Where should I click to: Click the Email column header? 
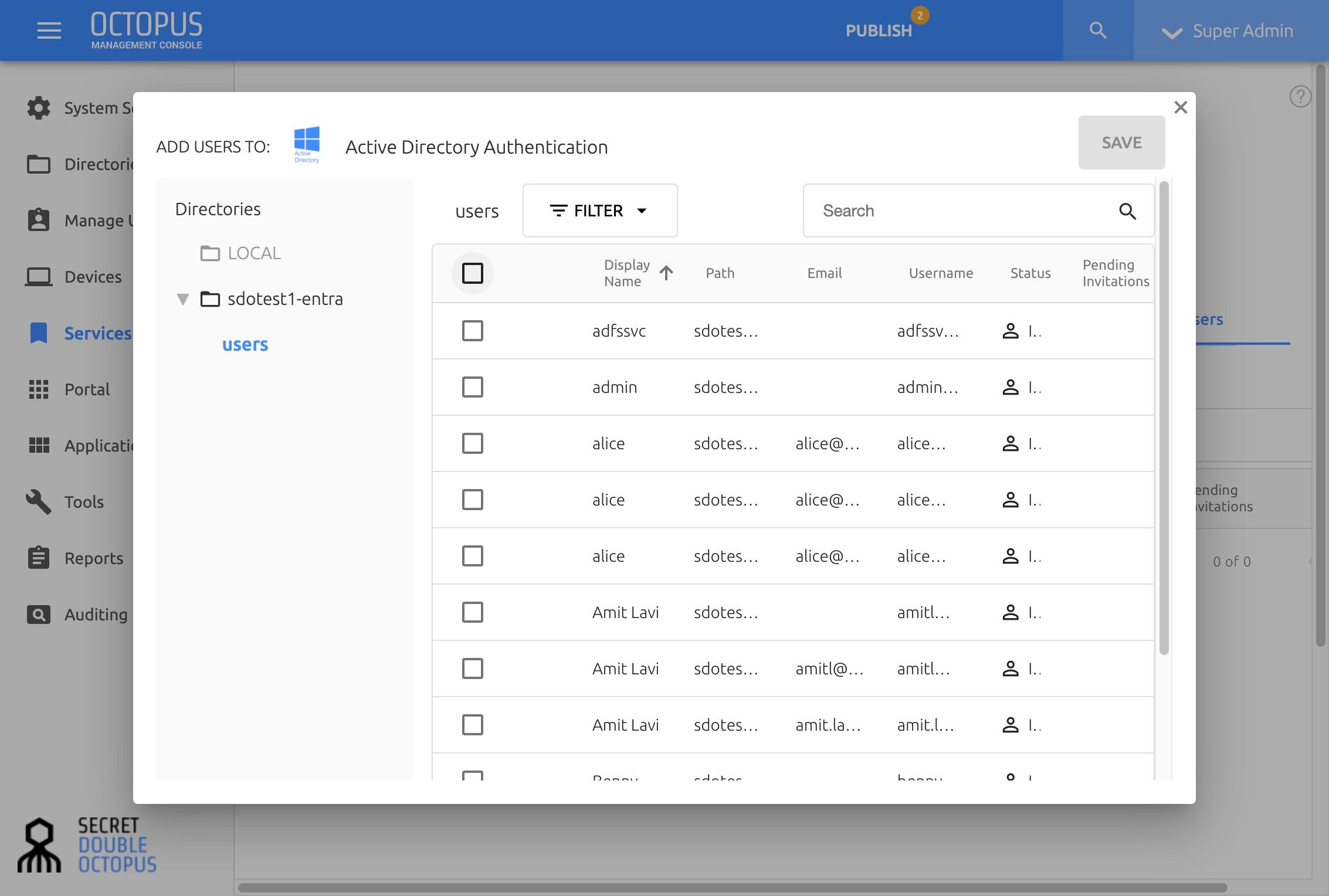point(825,273)
